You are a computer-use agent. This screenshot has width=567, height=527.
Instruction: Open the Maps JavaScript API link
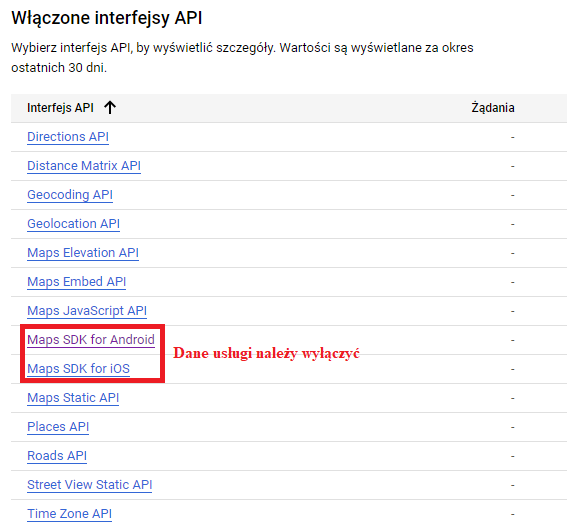coord(87,311)
